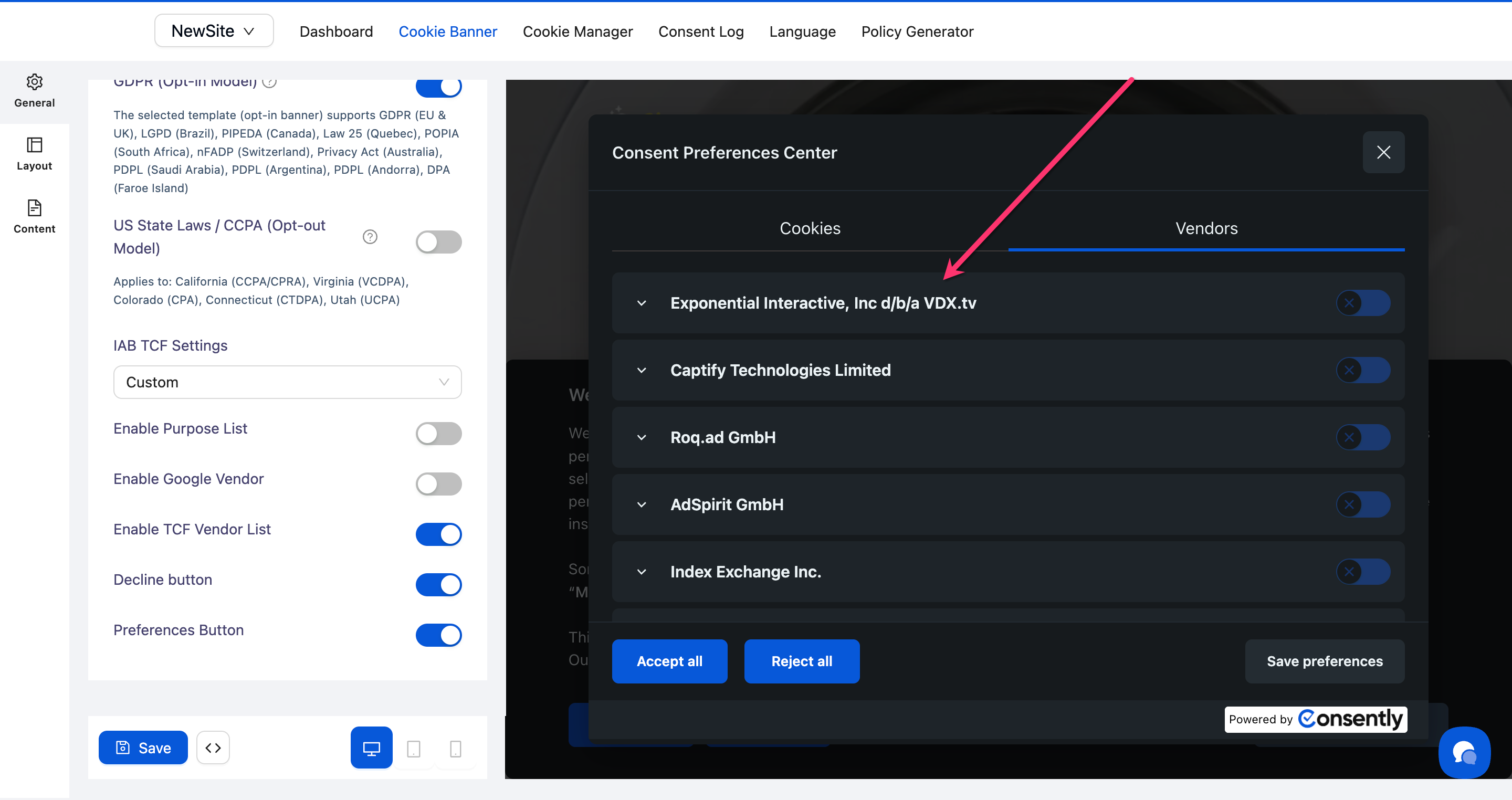Switch to tablet preview mode
The height and width of the screenshot is (800, 1512).
[x=413, y=749]
